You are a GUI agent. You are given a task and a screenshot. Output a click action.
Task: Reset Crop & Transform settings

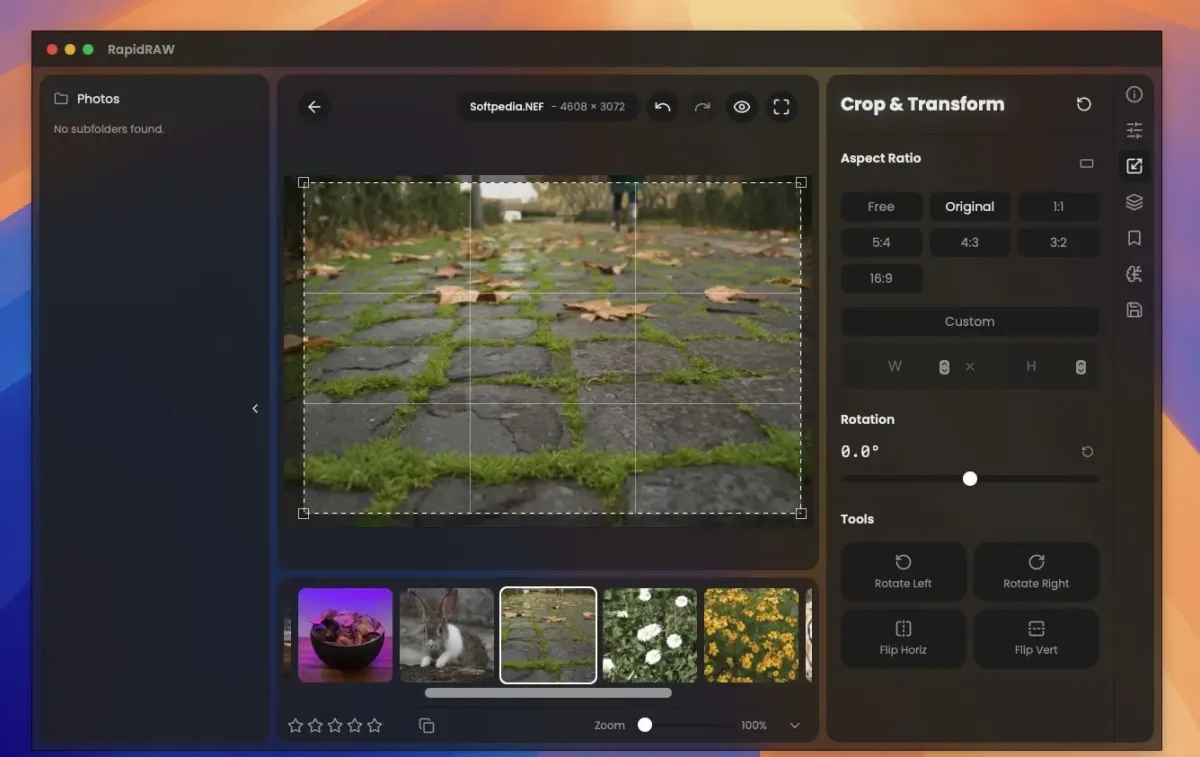[1084, 104]
